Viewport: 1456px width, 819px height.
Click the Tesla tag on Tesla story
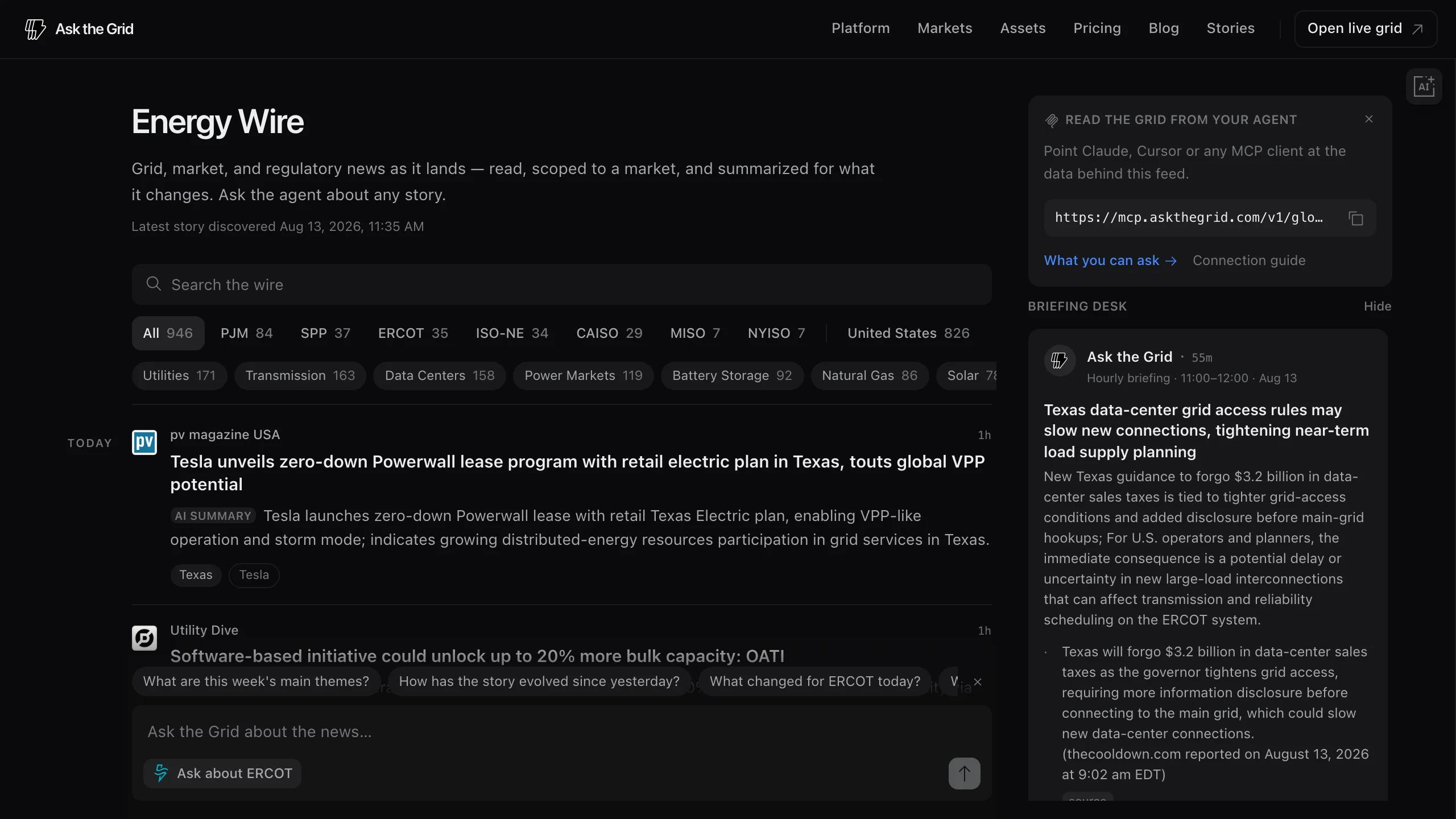(x=254, y=575)
